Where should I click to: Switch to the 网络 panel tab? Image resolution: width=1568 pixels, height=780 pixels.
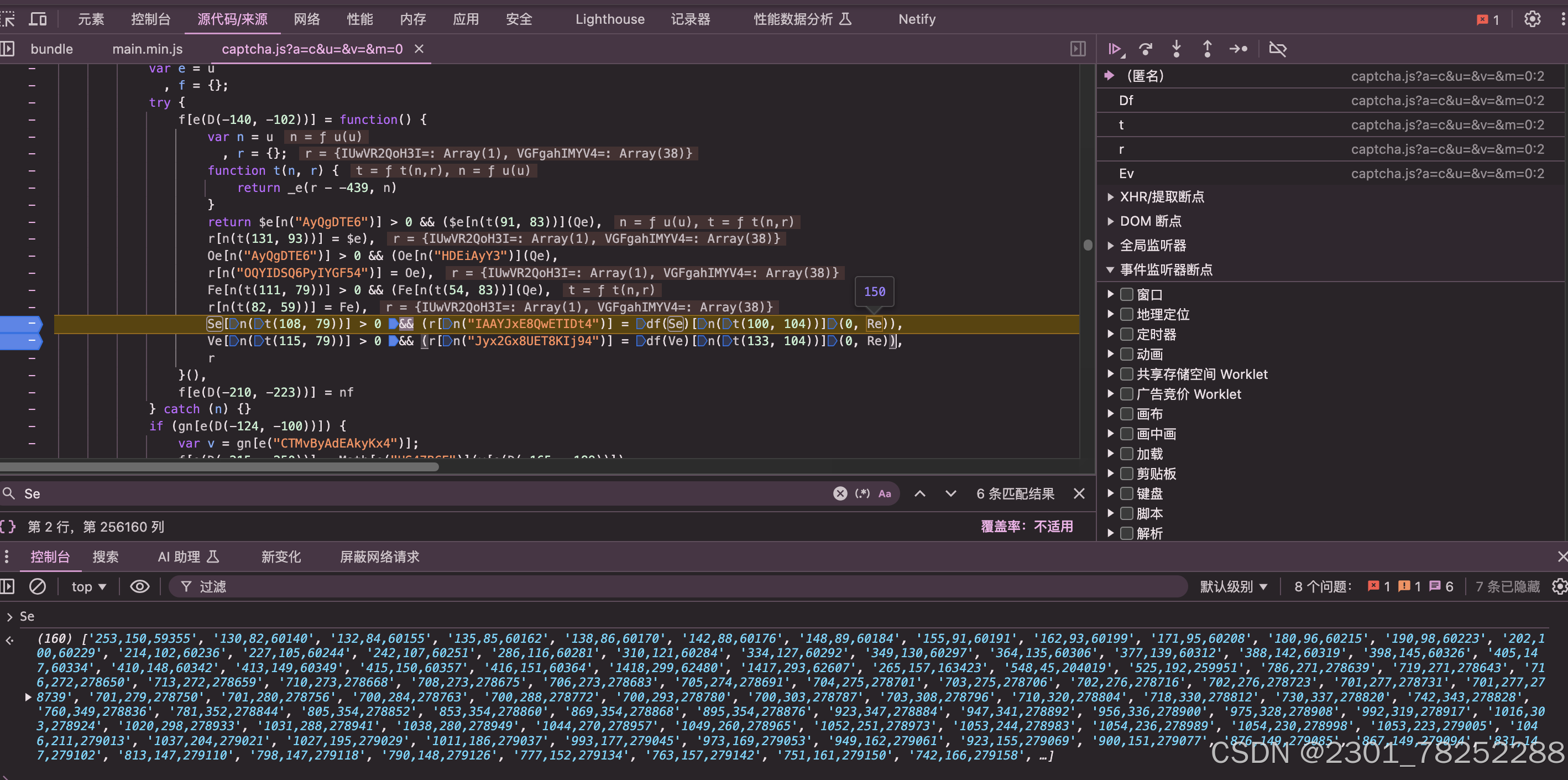point(306,19)
